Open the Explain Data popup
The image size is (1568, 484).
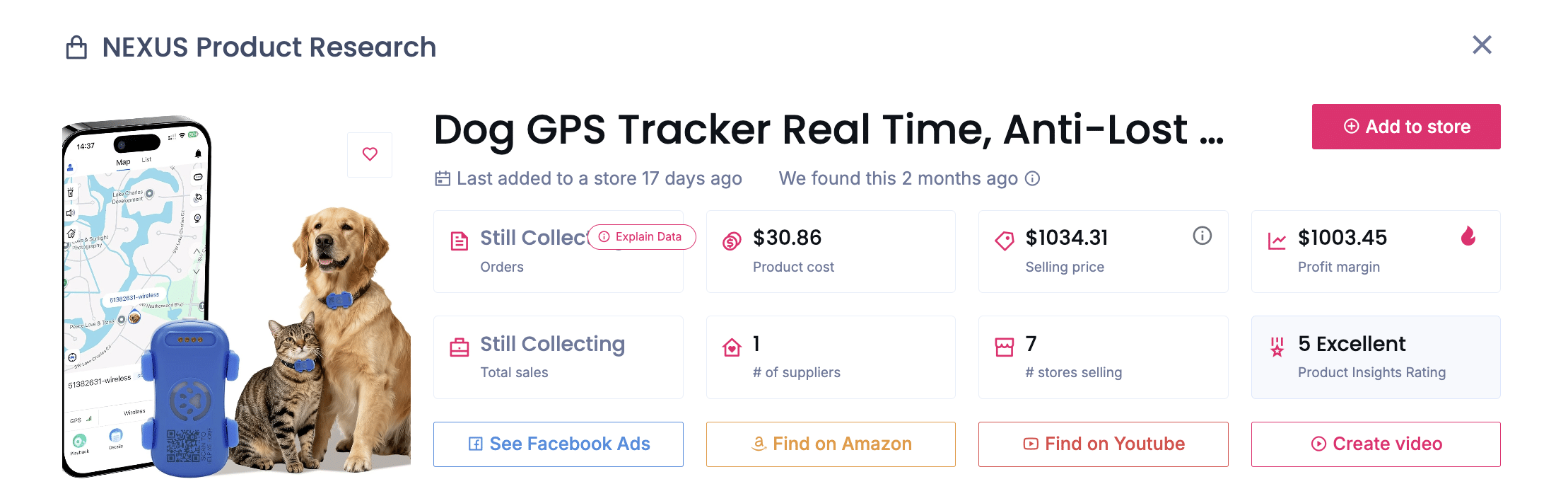640,237
